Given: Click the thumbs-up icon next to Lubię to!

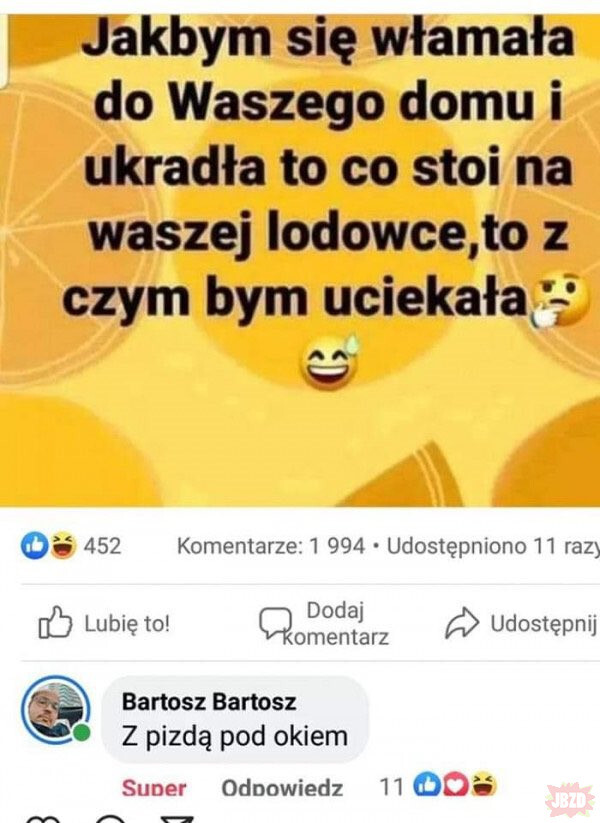Looking at the screenshot, I should (55, 622).
